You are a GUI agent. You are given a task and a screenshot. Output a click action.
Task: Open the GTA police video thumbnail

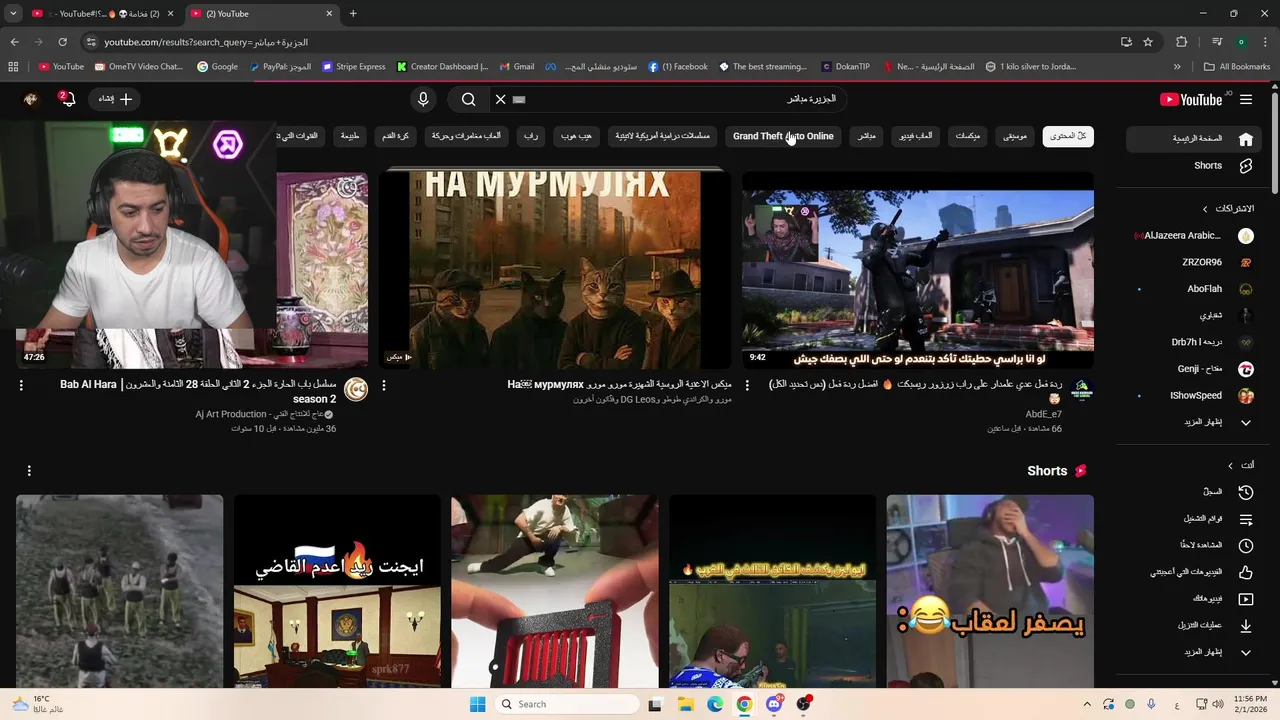tap(918, 270)
